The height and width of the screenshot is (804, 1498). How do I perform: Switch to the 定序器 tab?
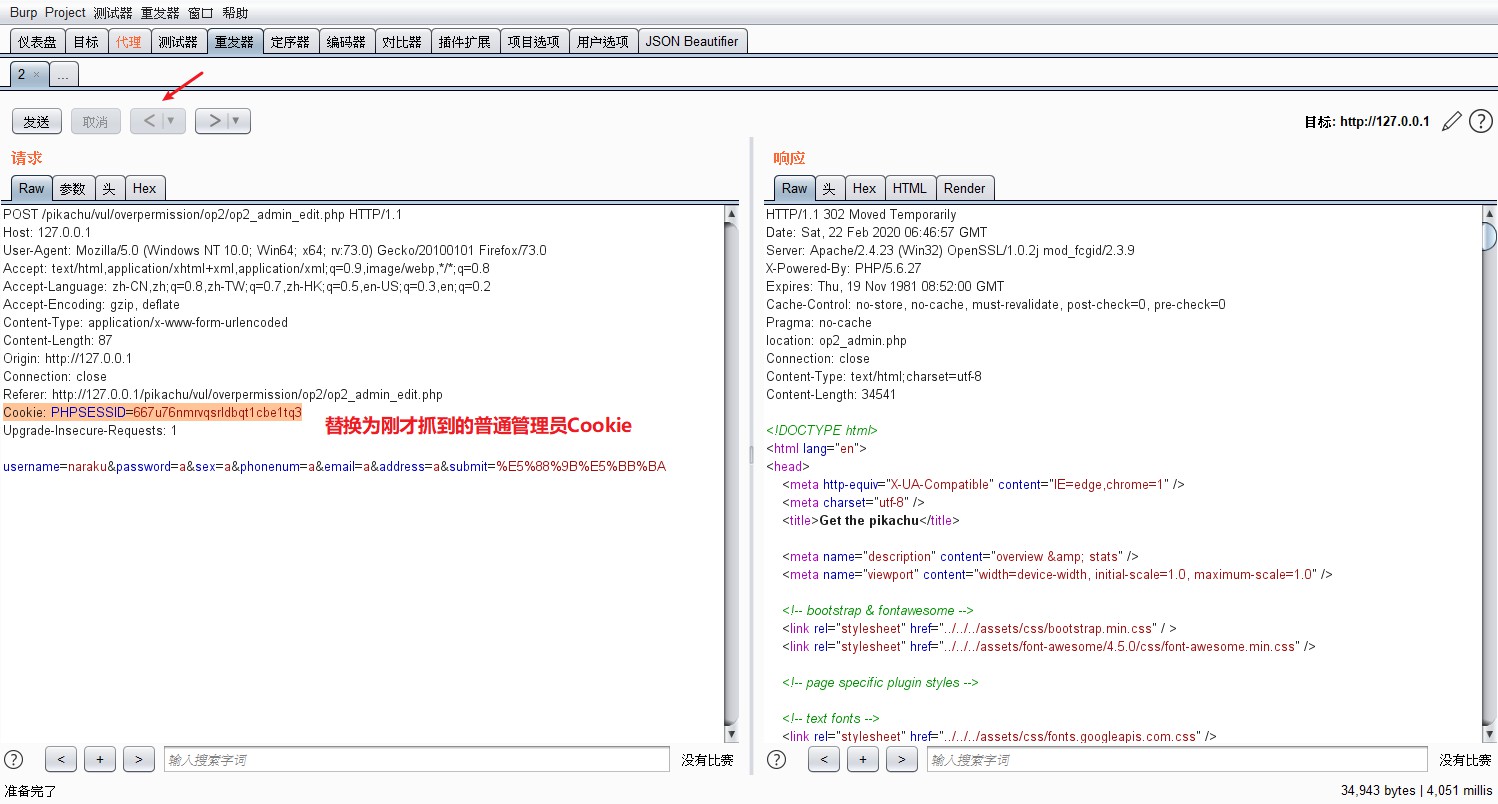pos(290,41)
